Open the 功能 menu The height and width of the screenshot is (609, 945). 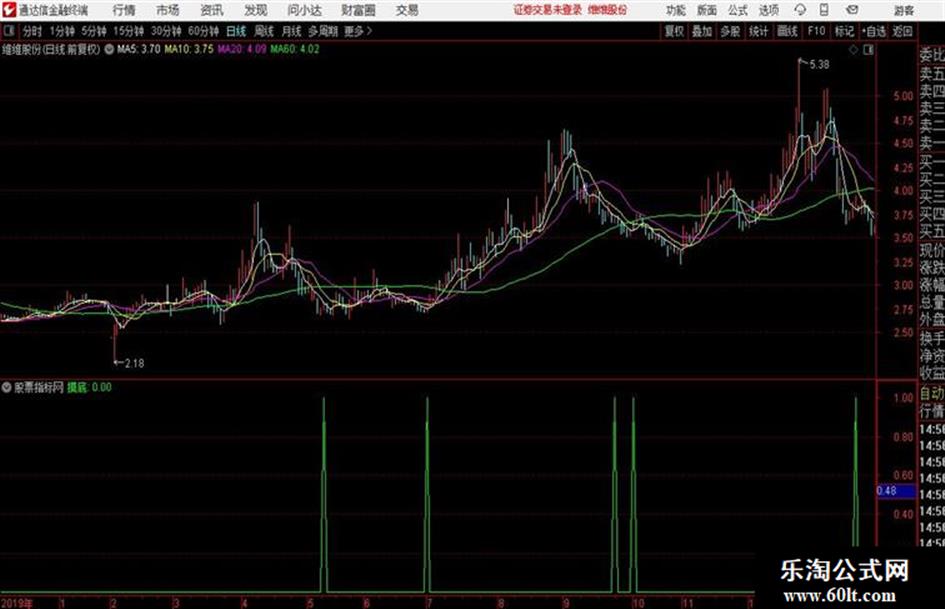tap(676, 10)
